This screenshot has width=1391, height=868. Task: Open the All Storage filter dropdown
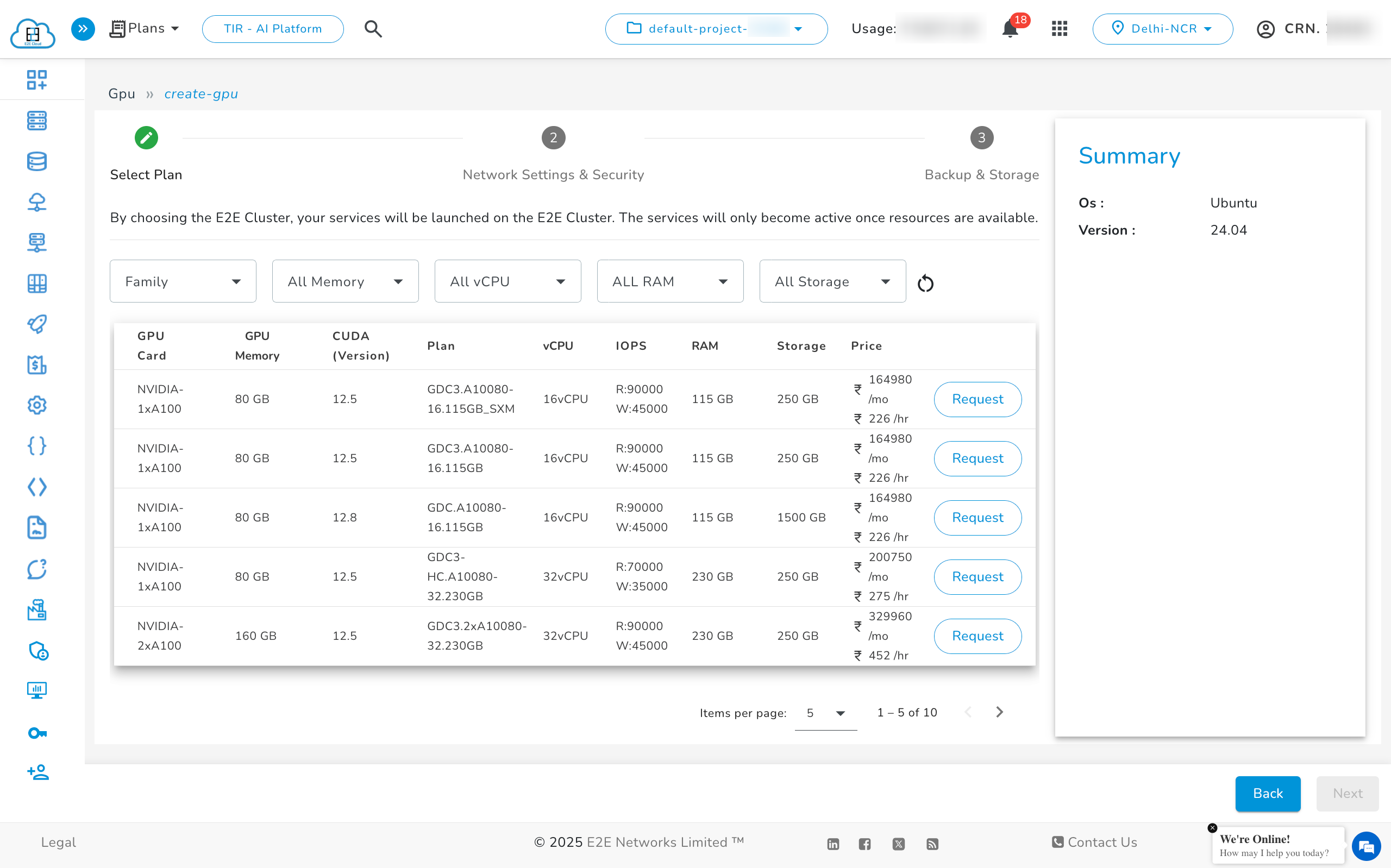pos(832,281)
